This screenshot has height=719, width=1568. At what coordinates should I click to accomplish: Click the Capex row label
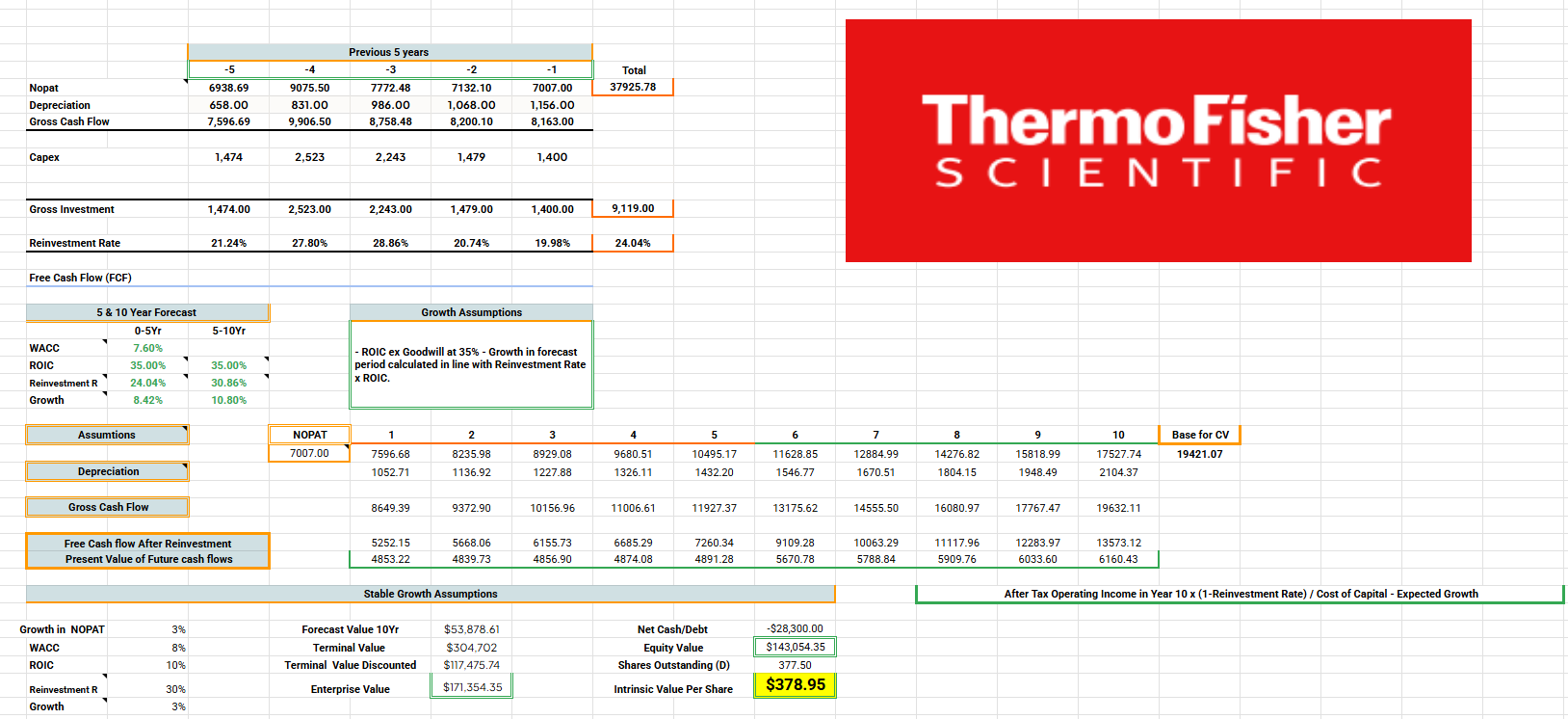click(x=44, y=157)
